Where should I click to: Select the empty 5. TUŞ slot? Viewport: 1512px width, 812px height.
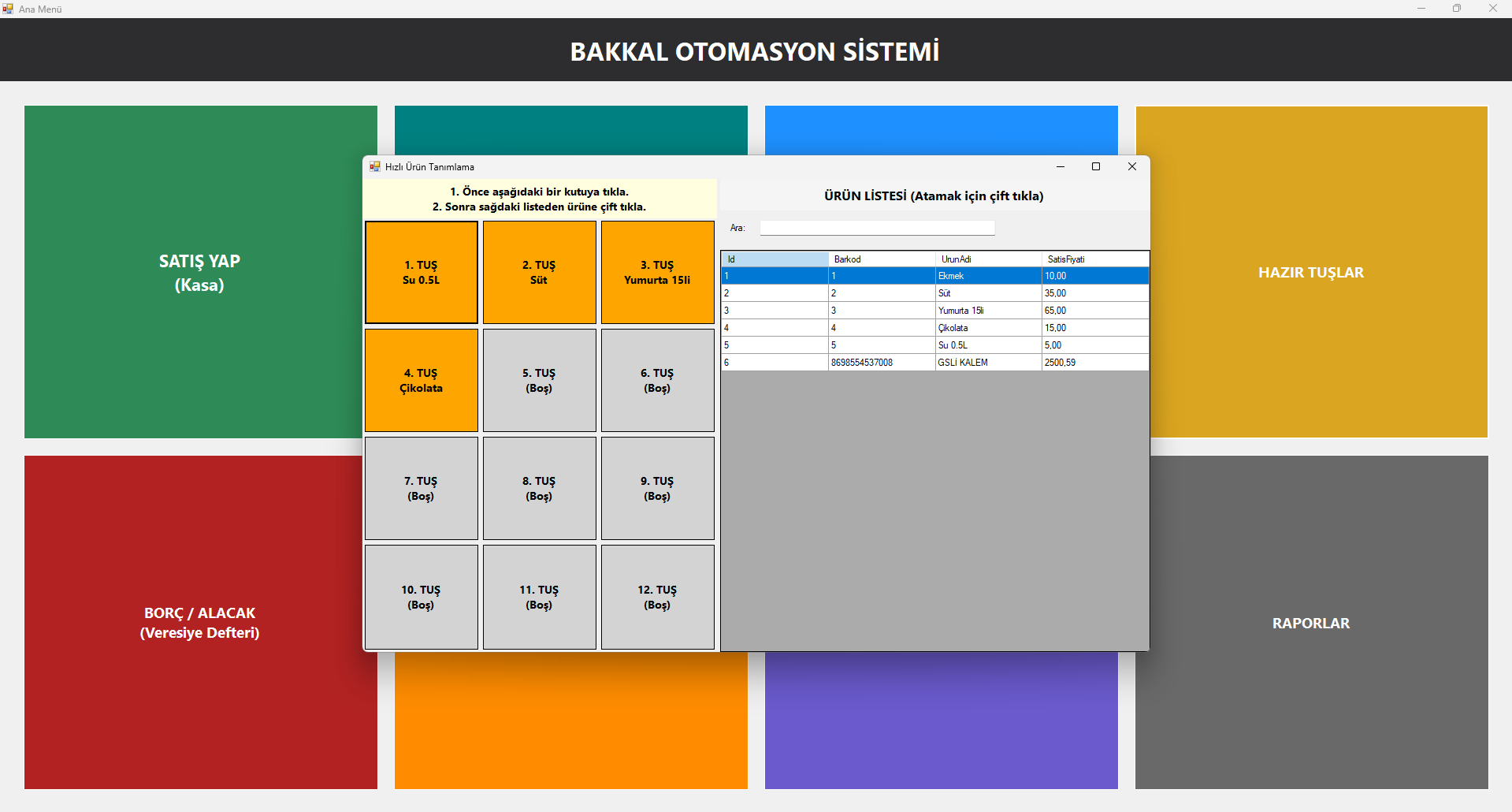pyautogui.click(x=539, y=380)
